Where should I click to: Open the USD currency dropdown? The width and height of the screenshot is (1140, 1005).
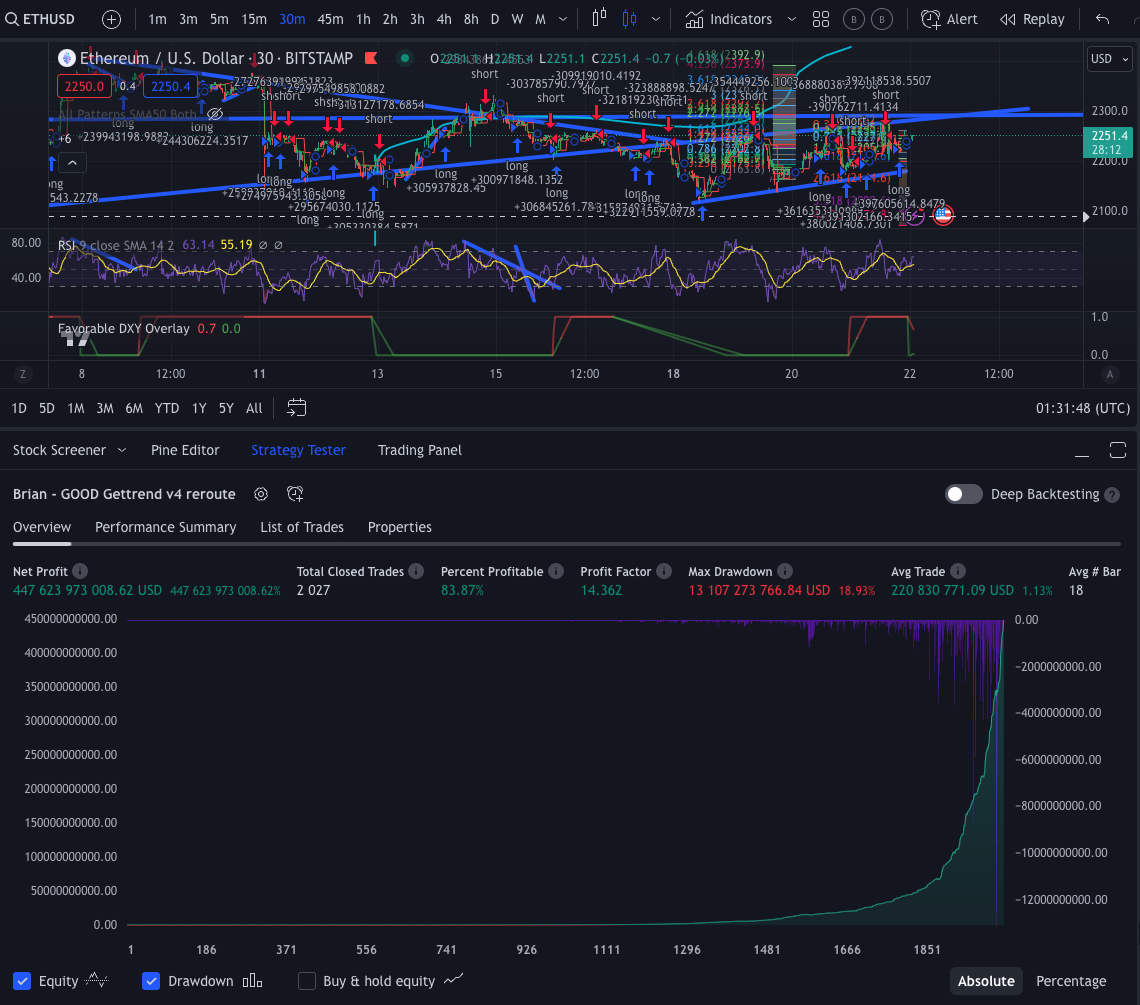(1108, 58)
